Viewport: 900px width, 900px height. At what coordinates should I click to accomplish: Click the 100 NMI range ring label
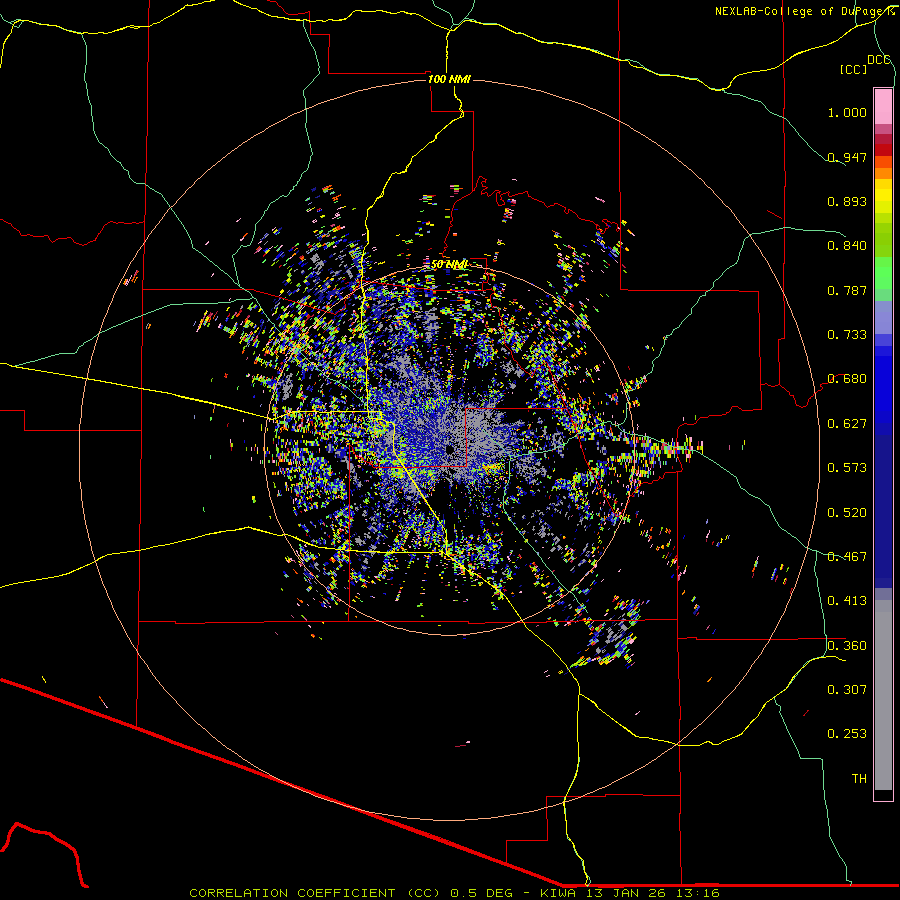[449, 79]
